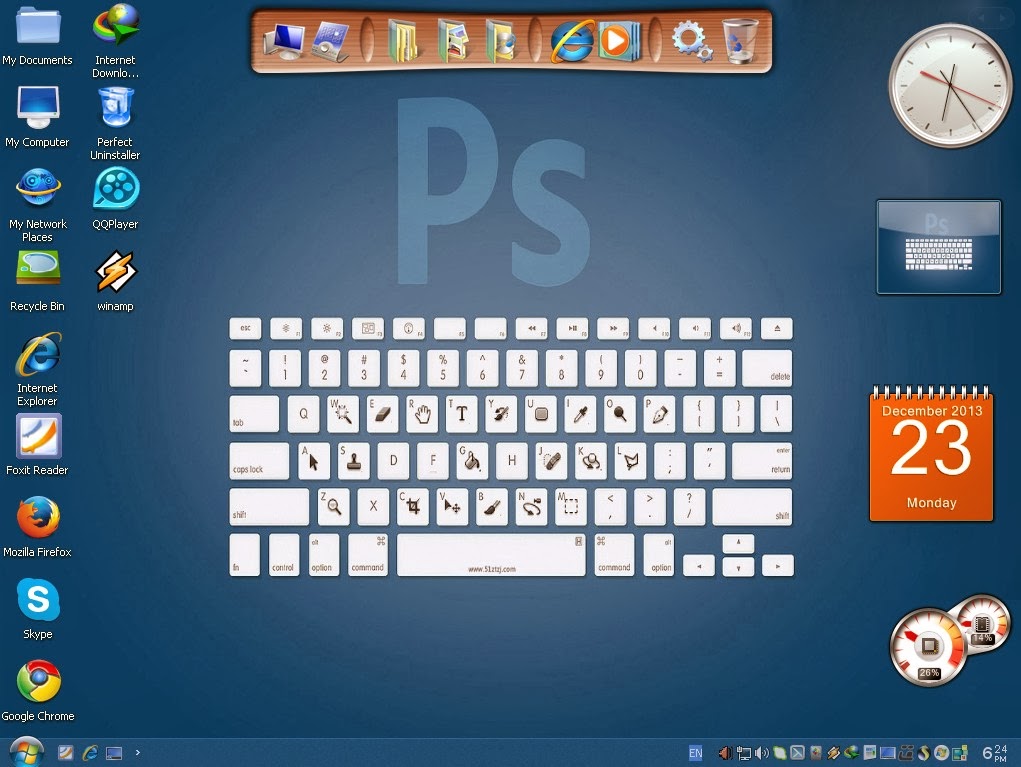The width and height of the screenshot is (1021, 767).
Task: Open the recycle bin in the dock
Action: tap(741, 41)
